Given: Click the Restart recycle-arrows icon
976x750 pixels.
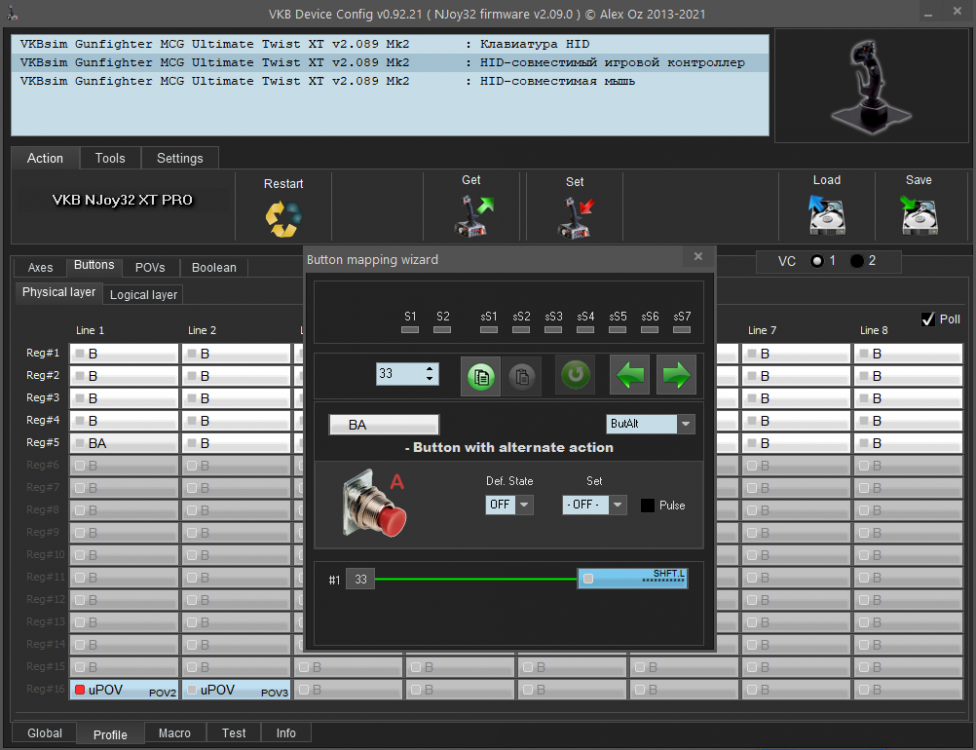Looking at the screenshot, I should click(283, 218).
